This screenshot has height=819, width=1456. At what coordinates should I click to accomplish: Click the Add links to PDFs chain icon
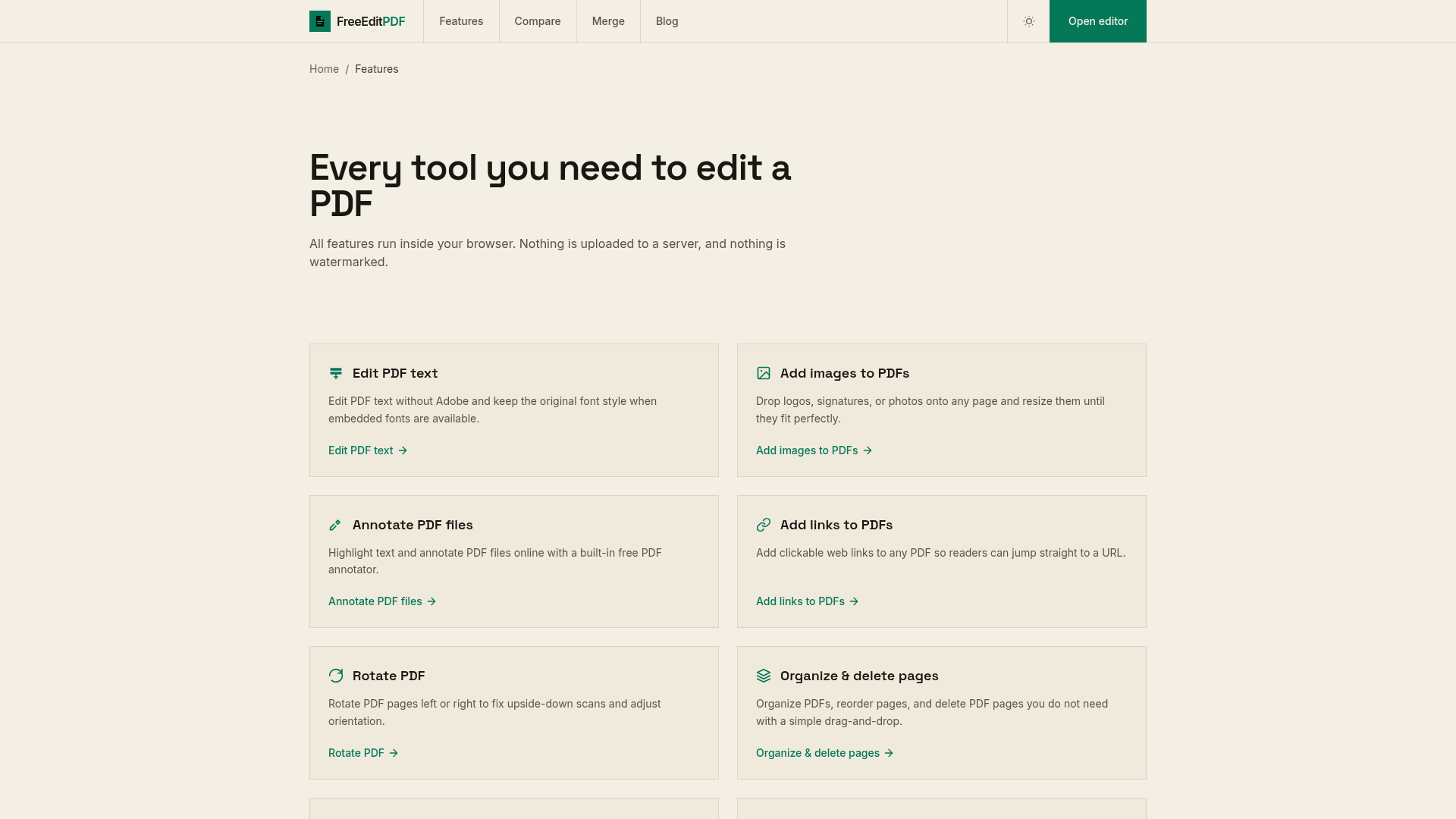coord(764,525)
